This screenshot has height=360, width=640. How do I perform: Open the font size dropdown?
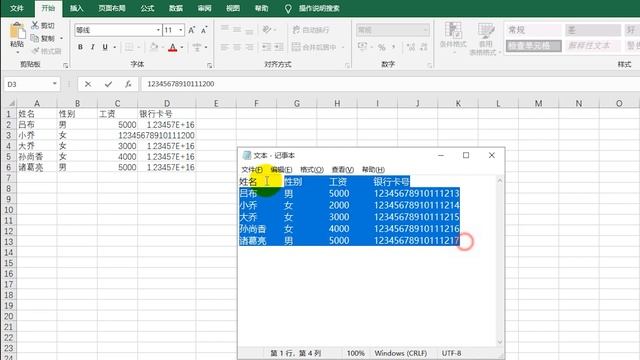point(180,30)
